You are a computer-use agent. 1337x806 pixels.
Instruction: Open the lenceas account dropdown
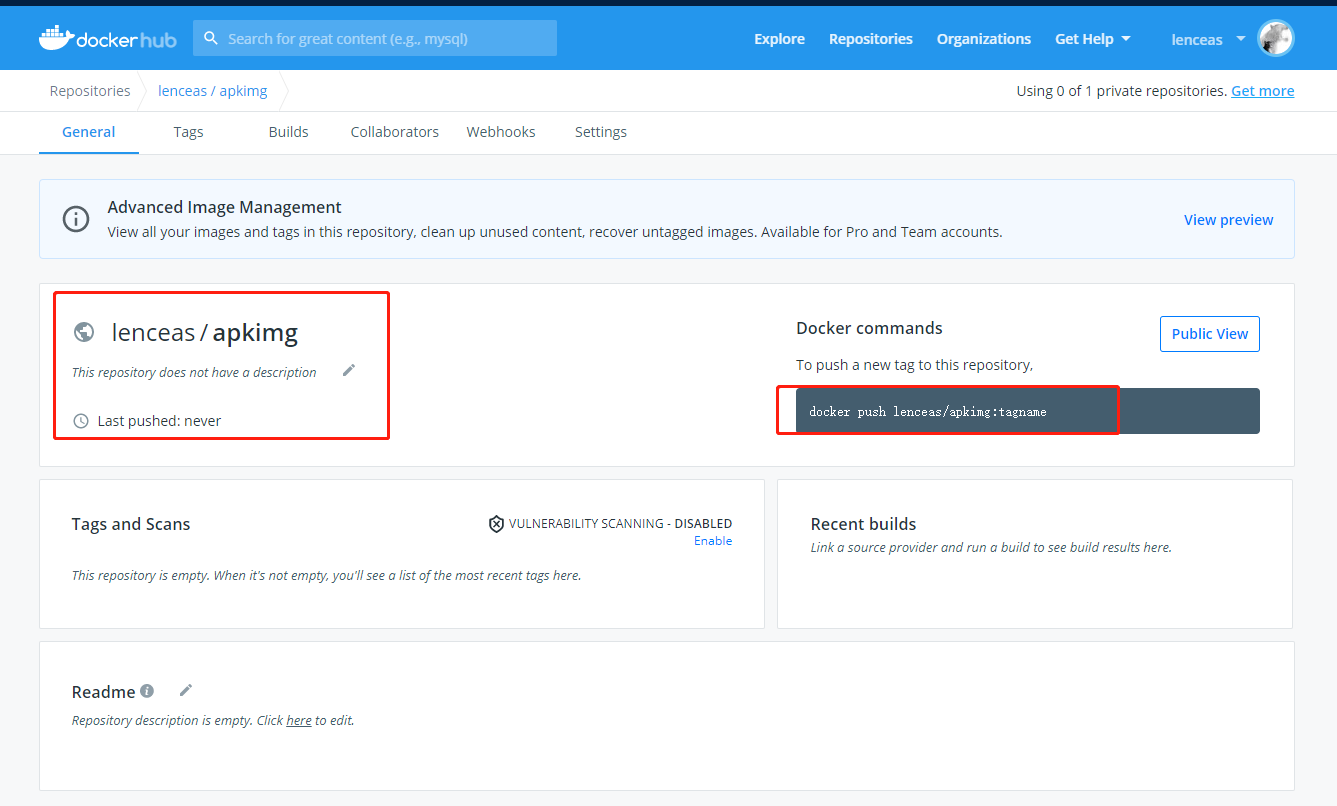[x=1206, y=39]
